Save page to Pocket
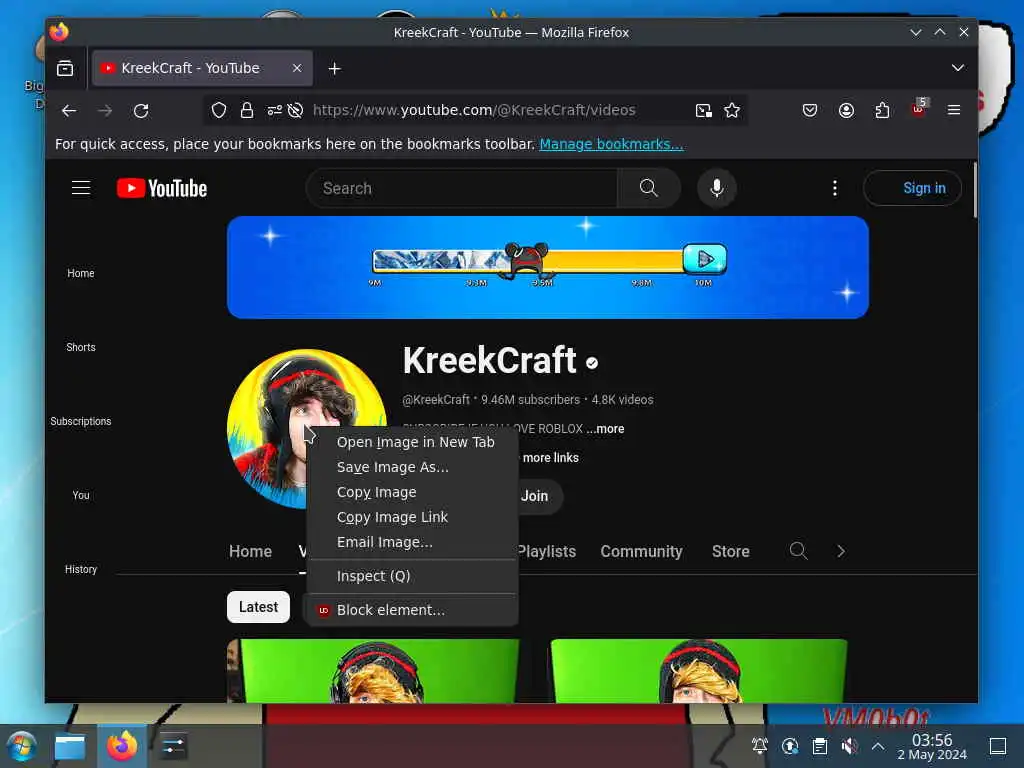The height and width of the screenshot is (768, 1024). pyautogui.click(x=810, y=110)
